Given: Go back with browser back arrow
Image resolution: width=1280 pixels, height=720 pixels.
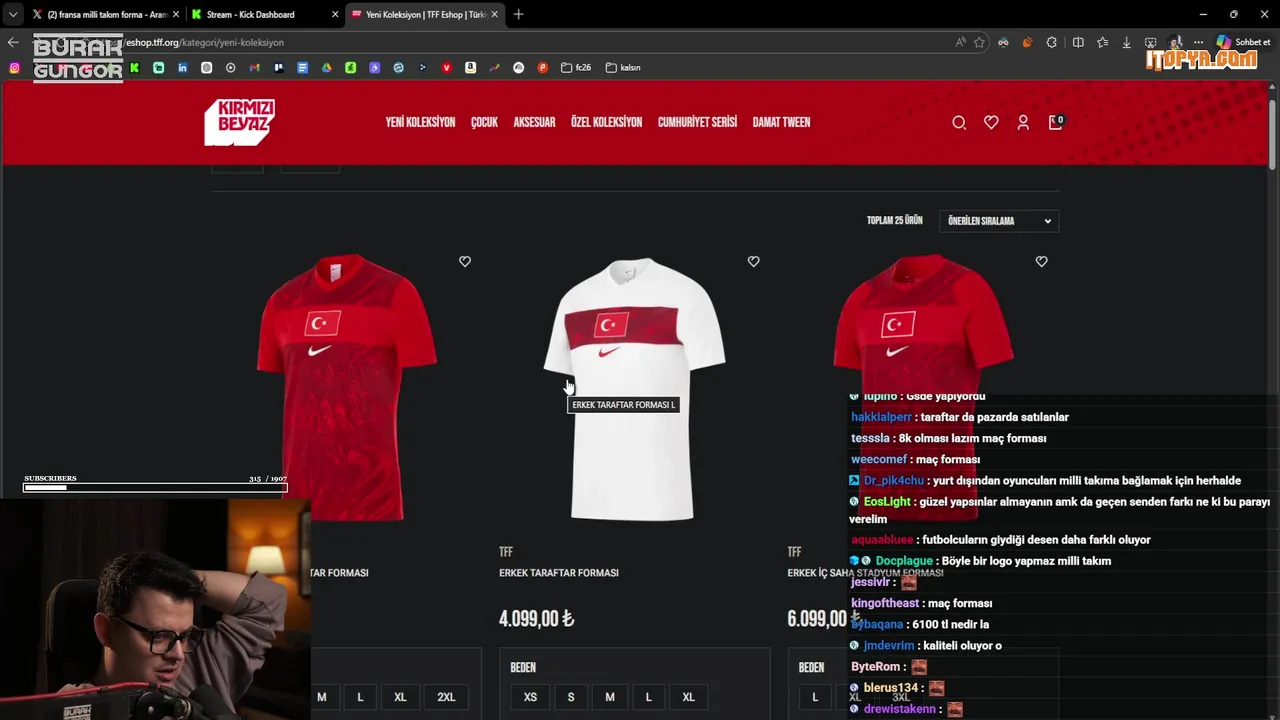Looking at the screenshot, I should [x=13, y=42].
